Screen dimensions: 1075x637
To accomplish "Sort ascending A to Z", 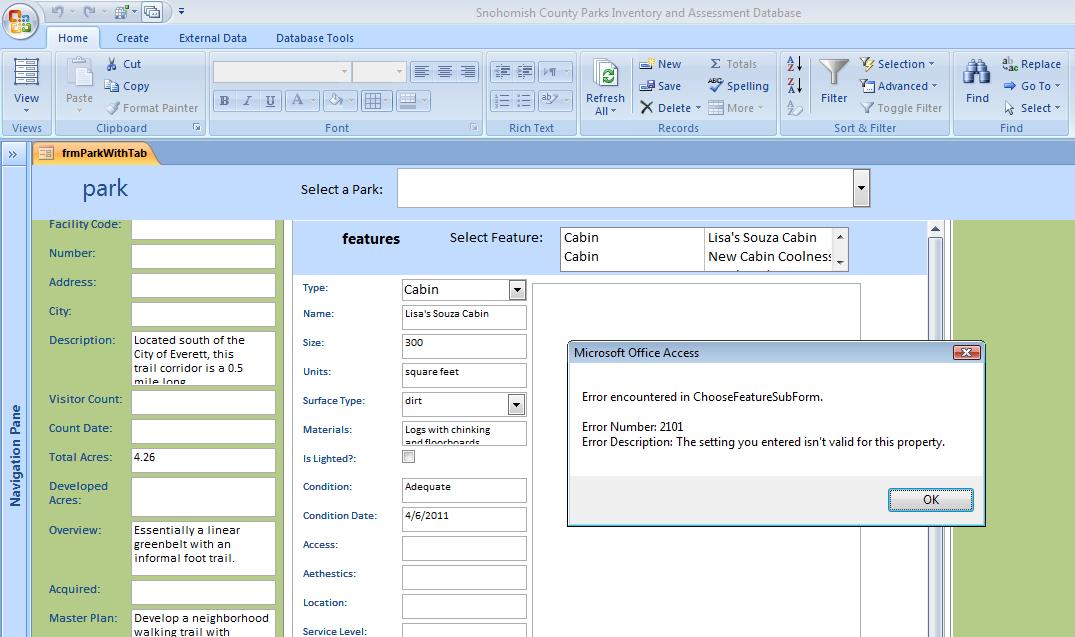I will [x=795, y=64].
